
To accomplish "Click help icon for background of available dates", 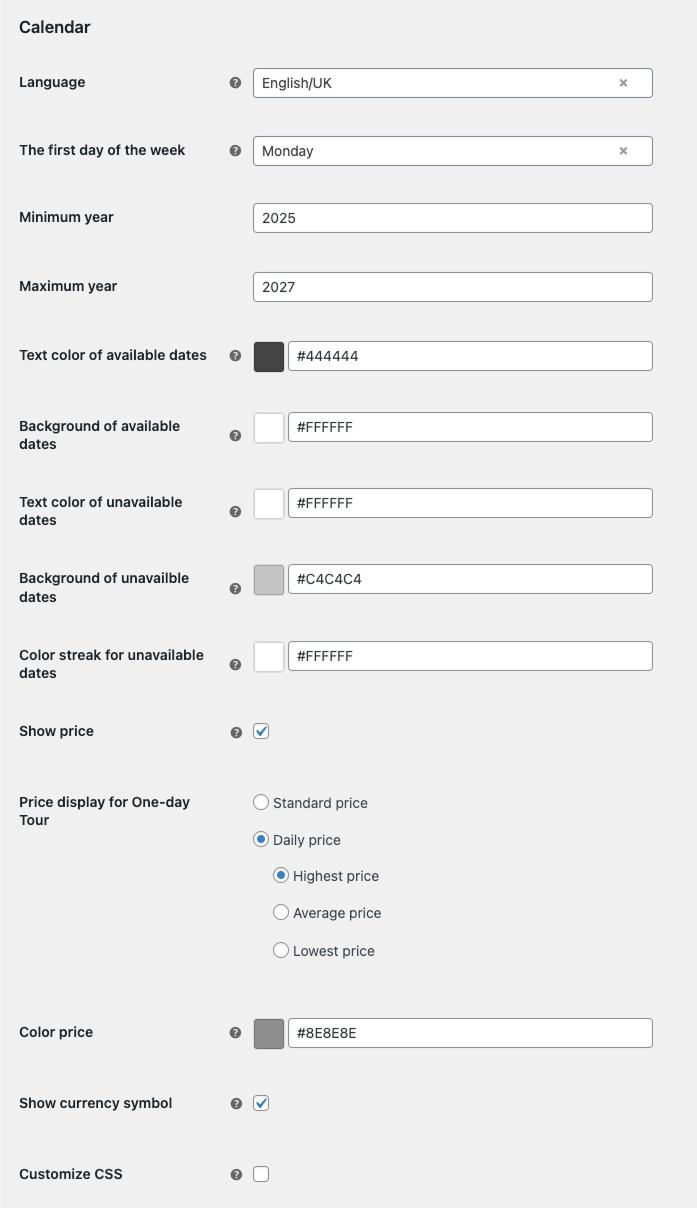I will [x=235, y=436].
